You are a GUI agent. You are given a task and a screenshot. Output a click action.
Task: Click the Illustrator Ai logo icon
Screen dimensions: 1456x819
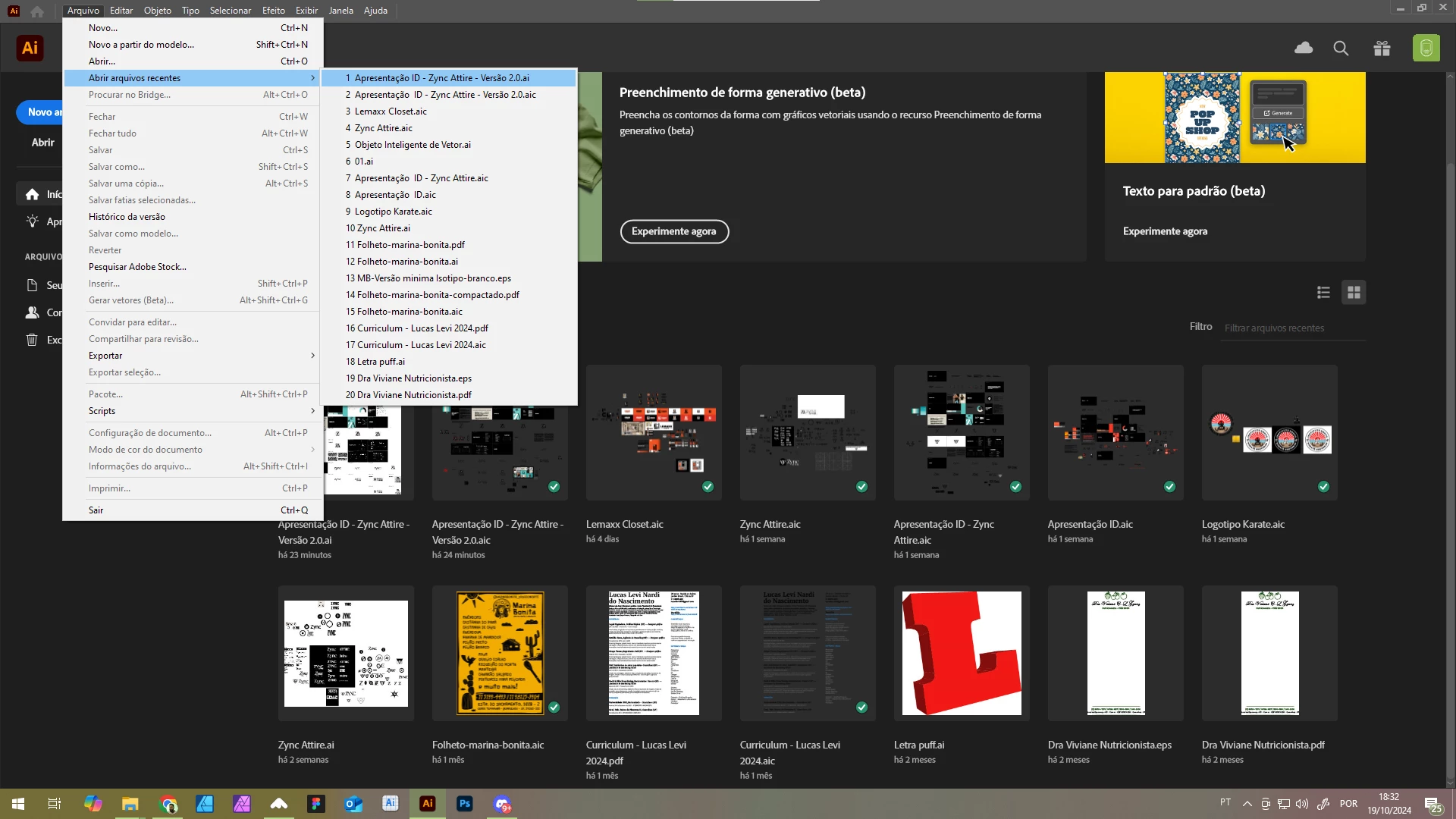coord(30,49)
